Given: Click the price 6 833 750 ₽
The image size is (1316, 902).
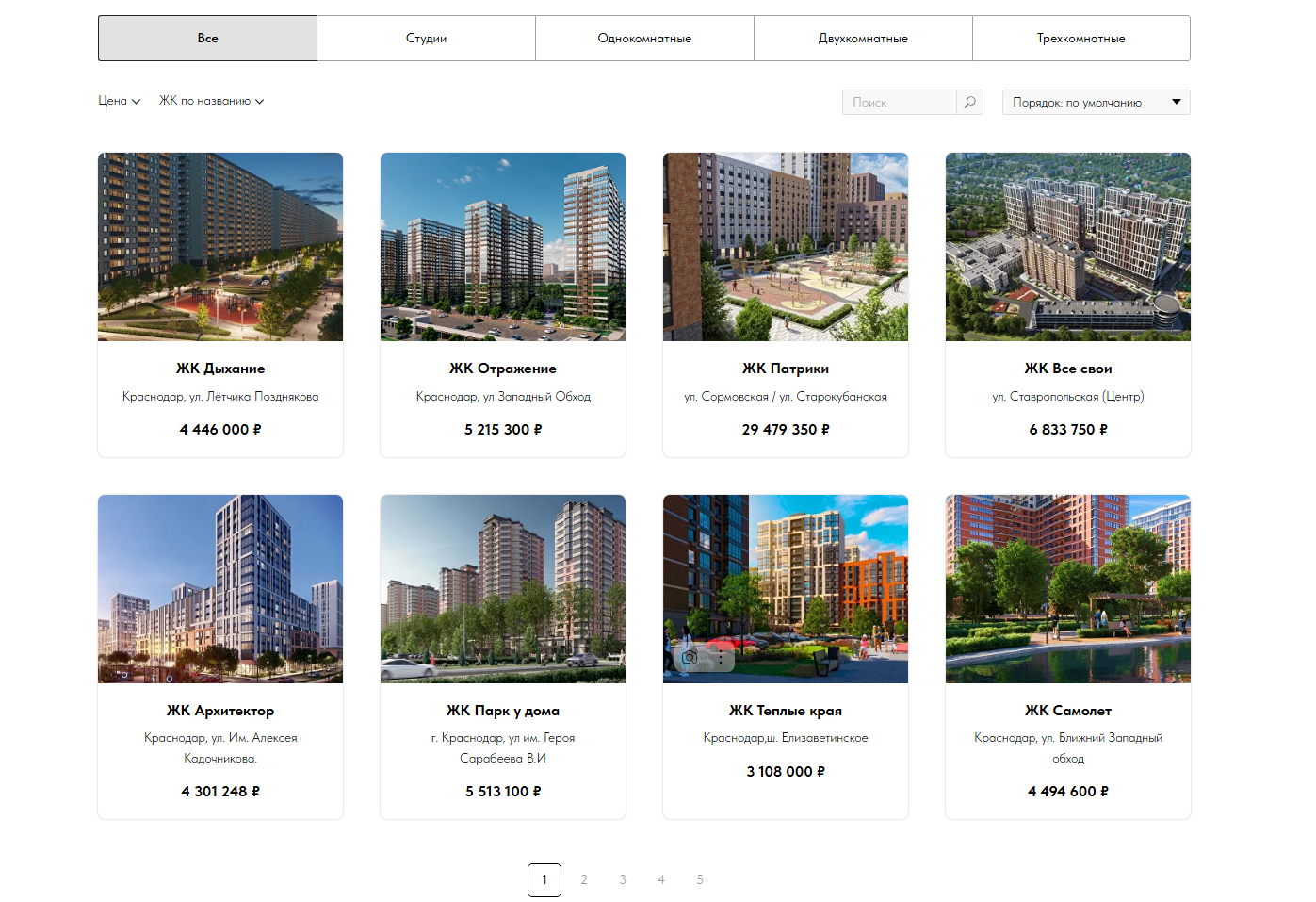Looking at the screenshot, I should 1068,429.
